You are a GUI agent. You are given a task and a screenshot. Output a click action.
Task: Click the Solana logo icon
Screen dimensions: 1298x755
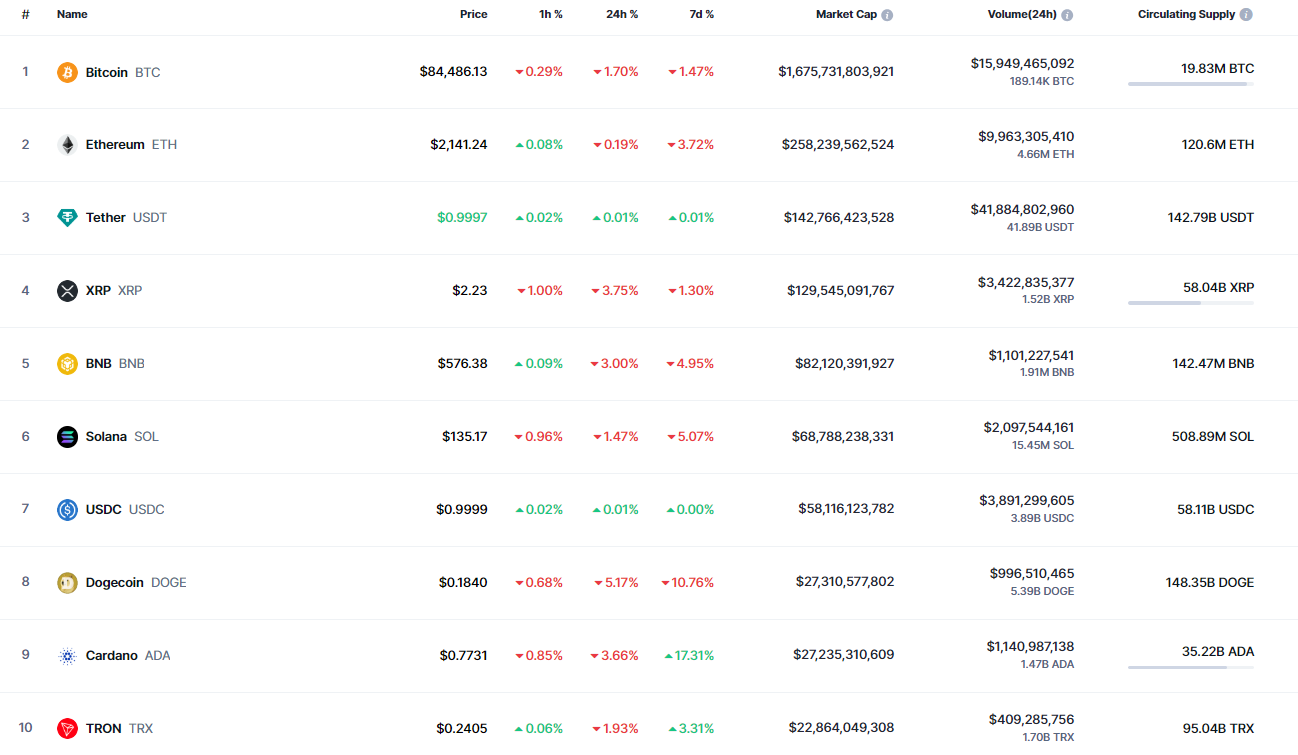pyautogui.click(x=67, y=437)
